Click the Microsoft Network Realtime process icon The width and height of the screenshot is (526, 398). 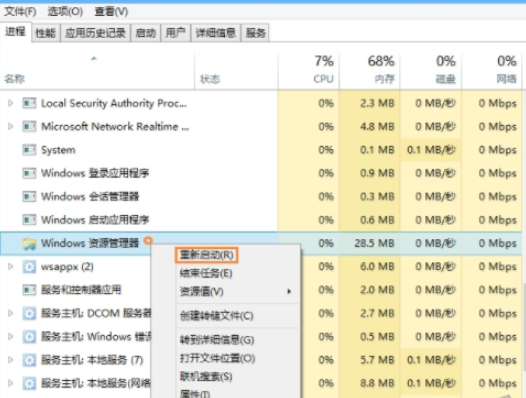click(x=29, y=127)
